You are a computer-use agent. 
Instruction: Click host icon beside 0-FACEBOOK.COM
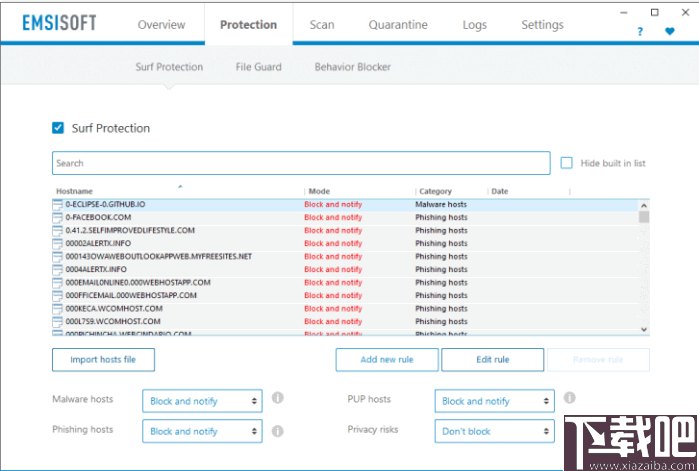58,217
